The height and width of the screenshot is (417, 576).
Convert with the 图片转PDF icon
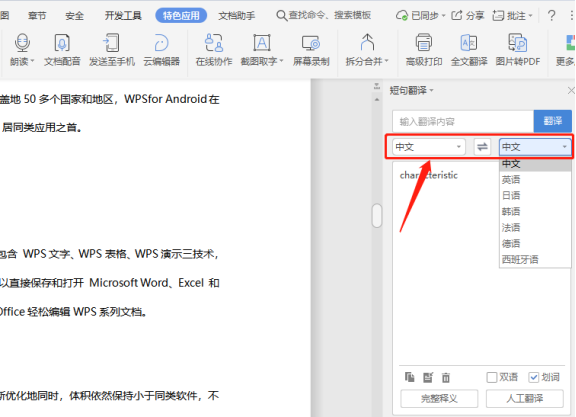point(518,43)
